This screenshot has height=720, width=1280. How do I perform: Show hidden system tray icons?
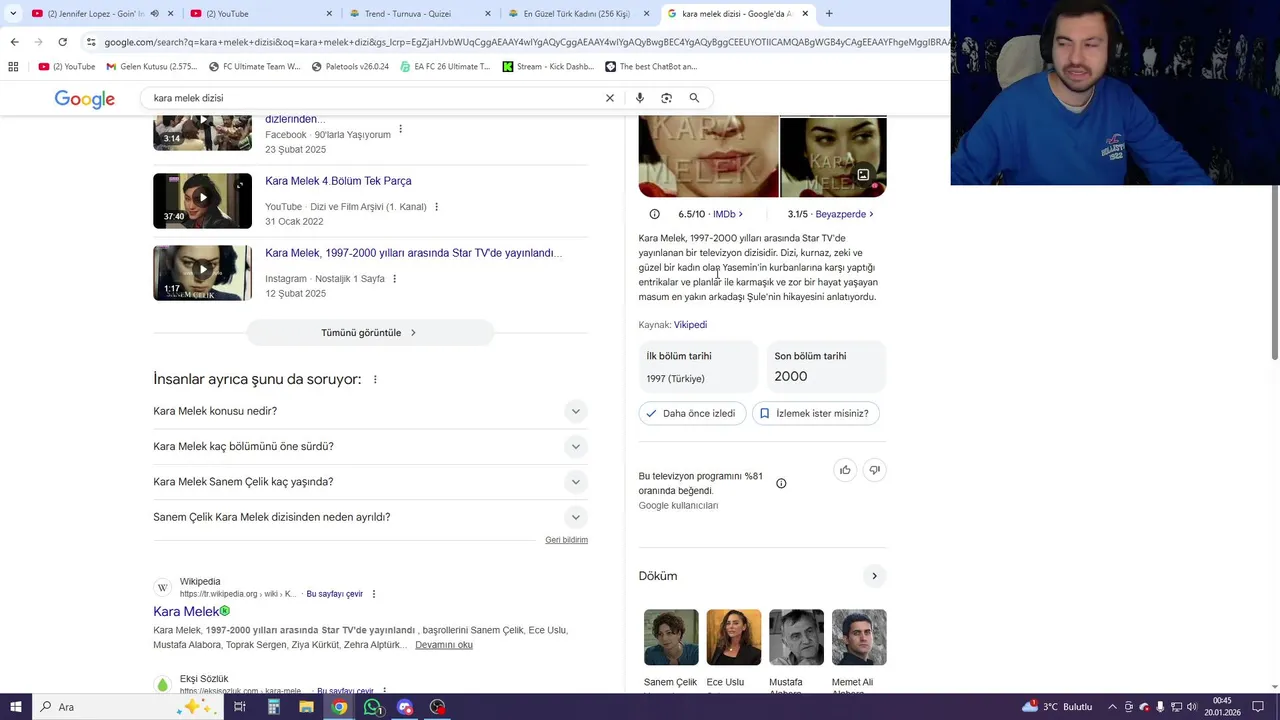tap(1113, 707)
